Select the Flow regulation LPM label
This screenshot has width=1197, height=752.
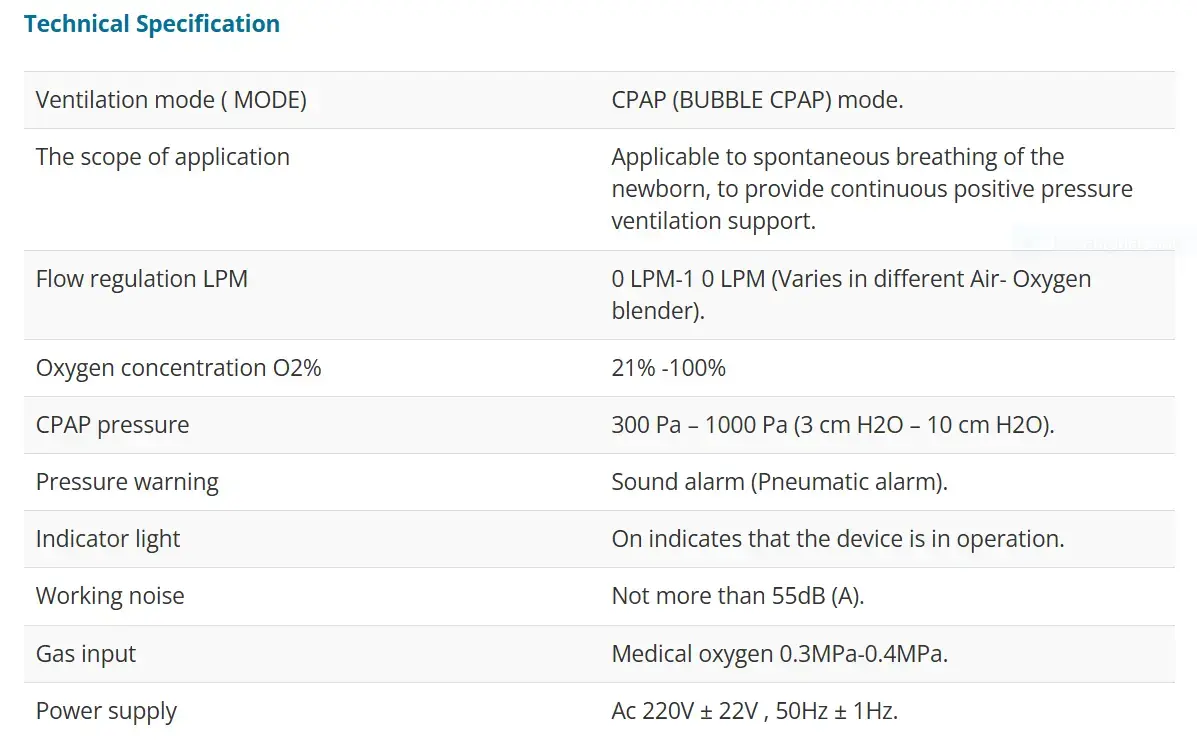tap(142, 278)
